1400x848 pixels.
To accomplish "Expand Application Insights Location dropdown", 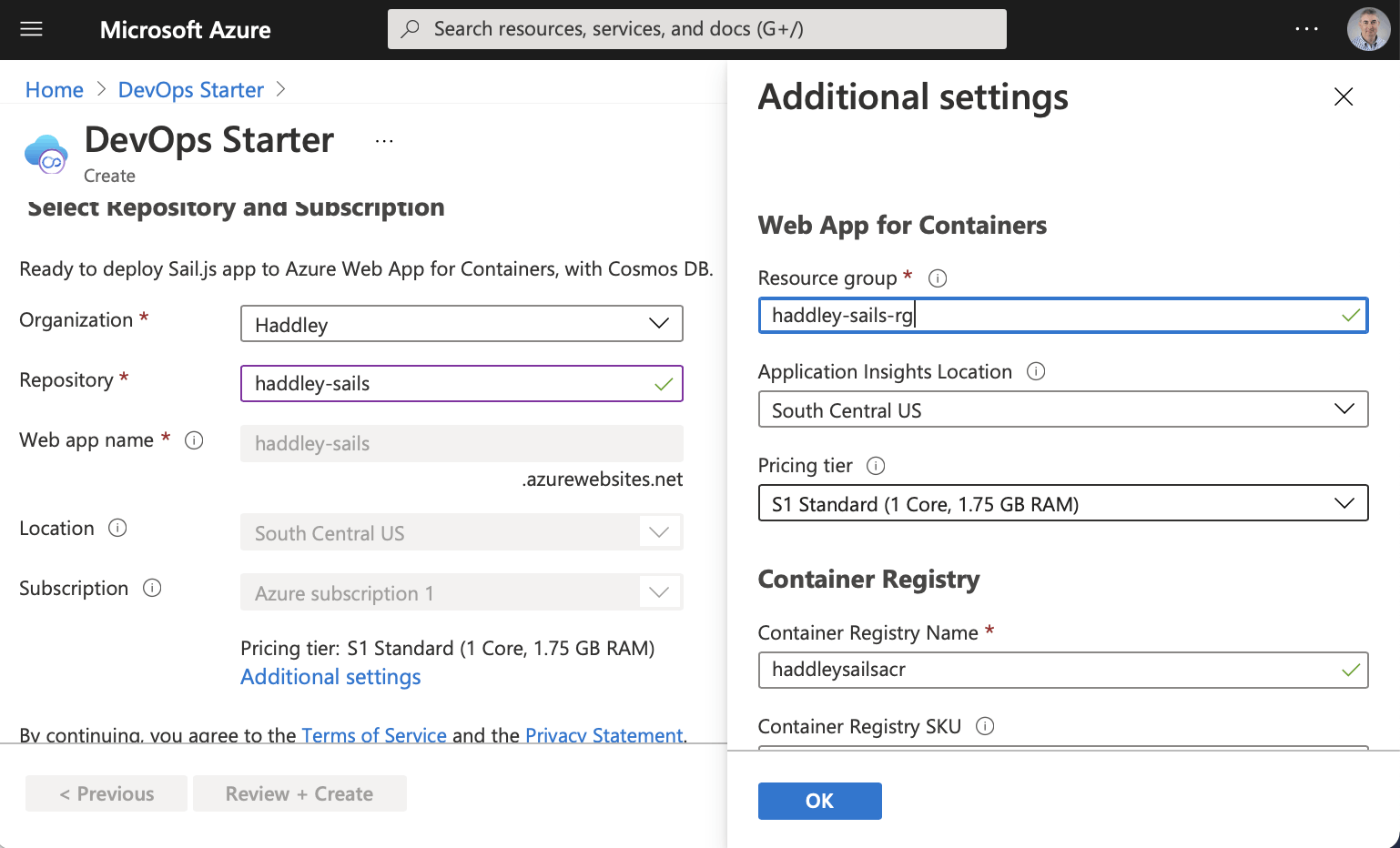I will 1062,409.
